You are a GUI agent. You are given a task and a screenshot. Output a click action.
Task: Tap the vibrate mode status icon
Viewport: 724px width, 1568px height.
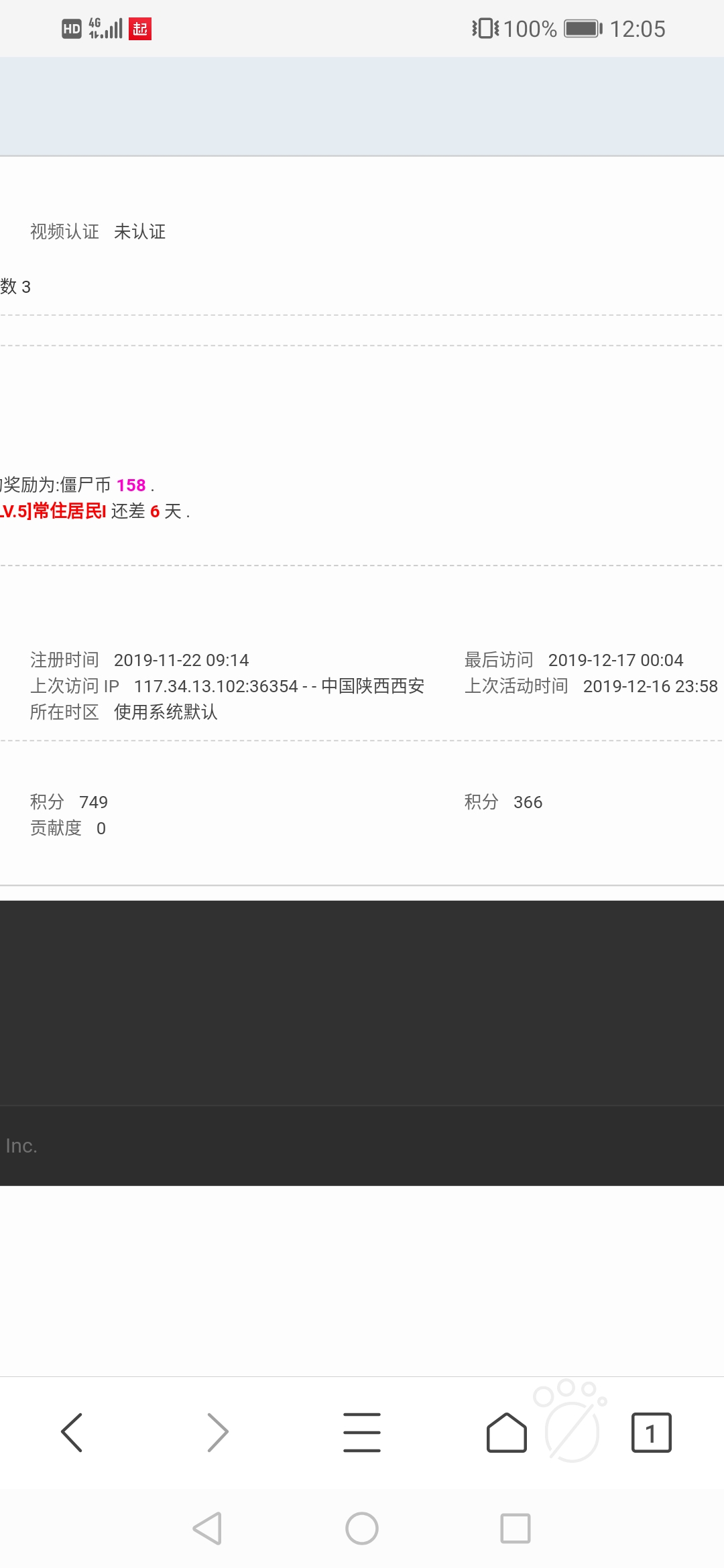pos(485,29)
